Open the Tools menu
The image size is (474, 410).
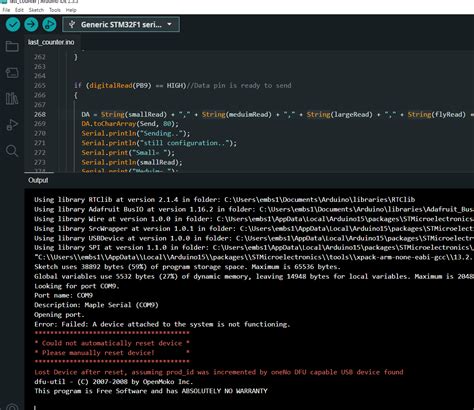[55, 10]
